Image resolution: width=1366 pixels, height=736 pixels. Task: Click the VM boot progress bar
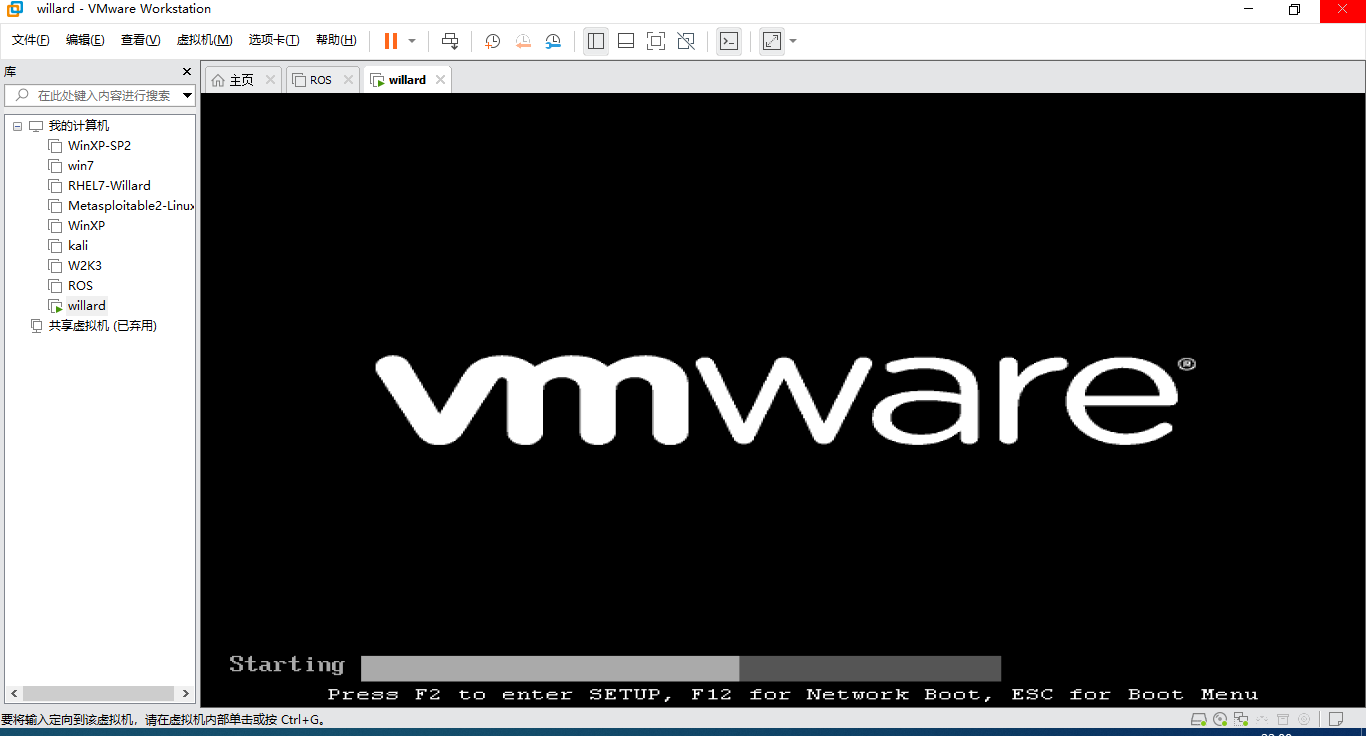click(680, 668)
